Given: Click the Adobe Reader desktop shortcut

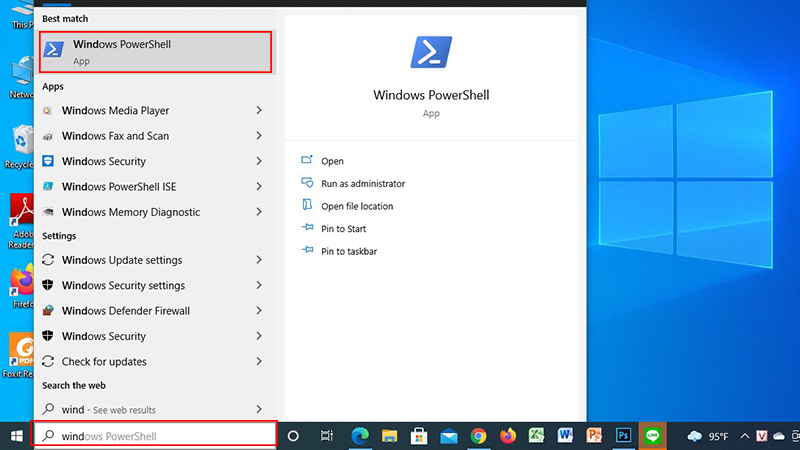Looking at the screenshot, I should tap(20, 220).
